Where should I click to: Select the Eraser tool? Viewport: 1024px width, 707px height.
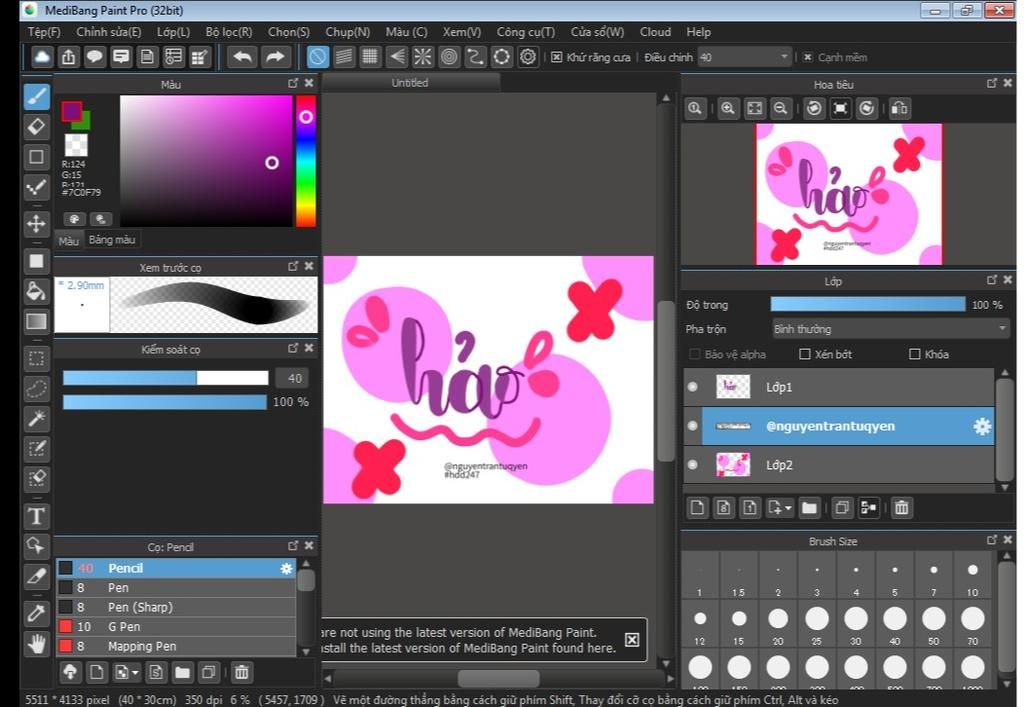[37, 127]
